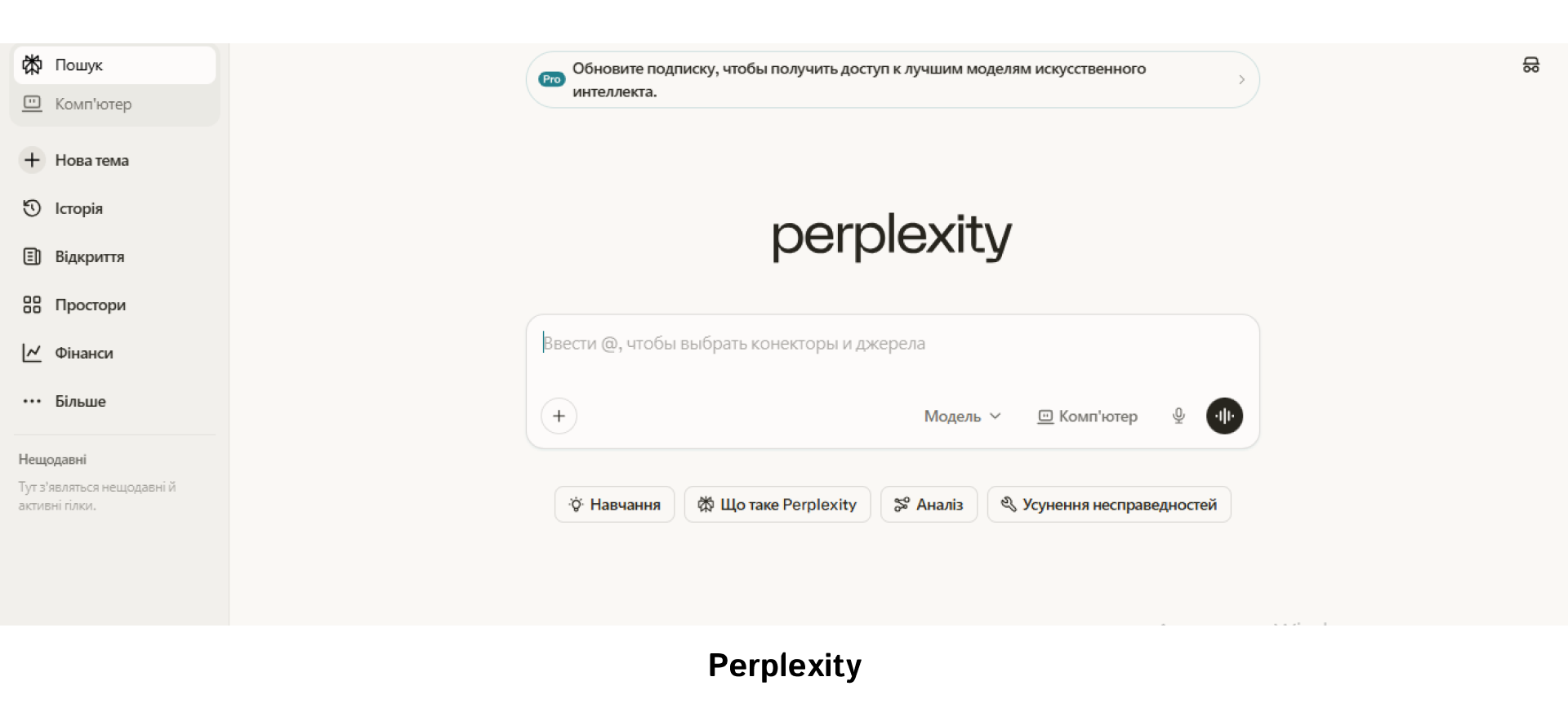Screen dimensions: 1568x717
Task: Activate the microphone dictation icon
Action: click(1178, 416)
